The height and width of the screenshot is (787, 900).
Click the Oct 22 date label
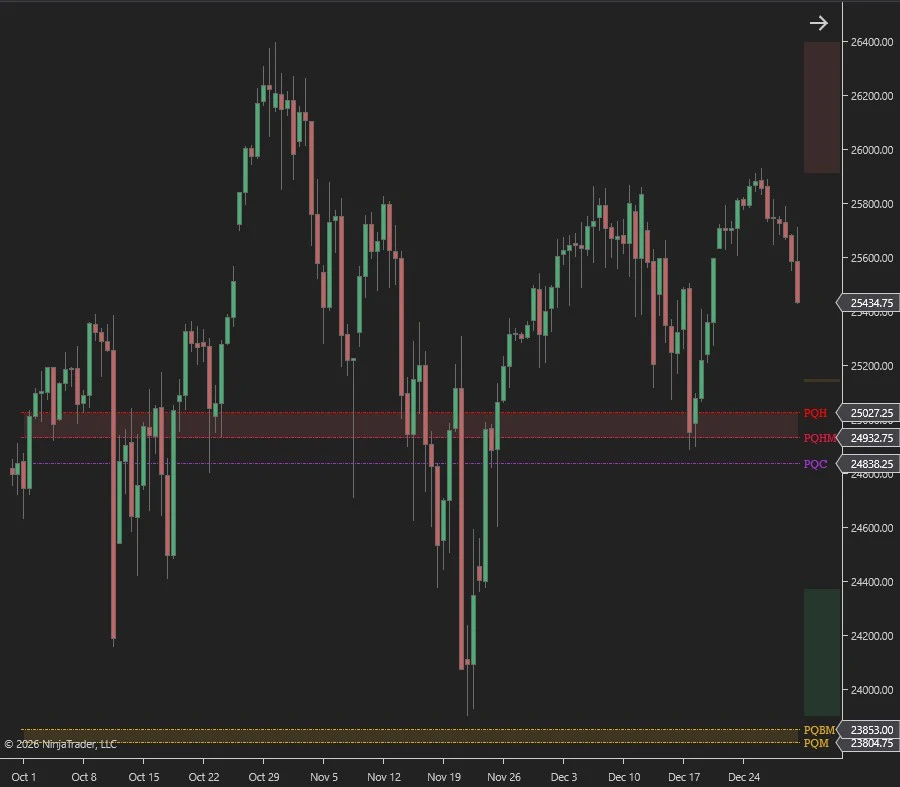[204, 777]
